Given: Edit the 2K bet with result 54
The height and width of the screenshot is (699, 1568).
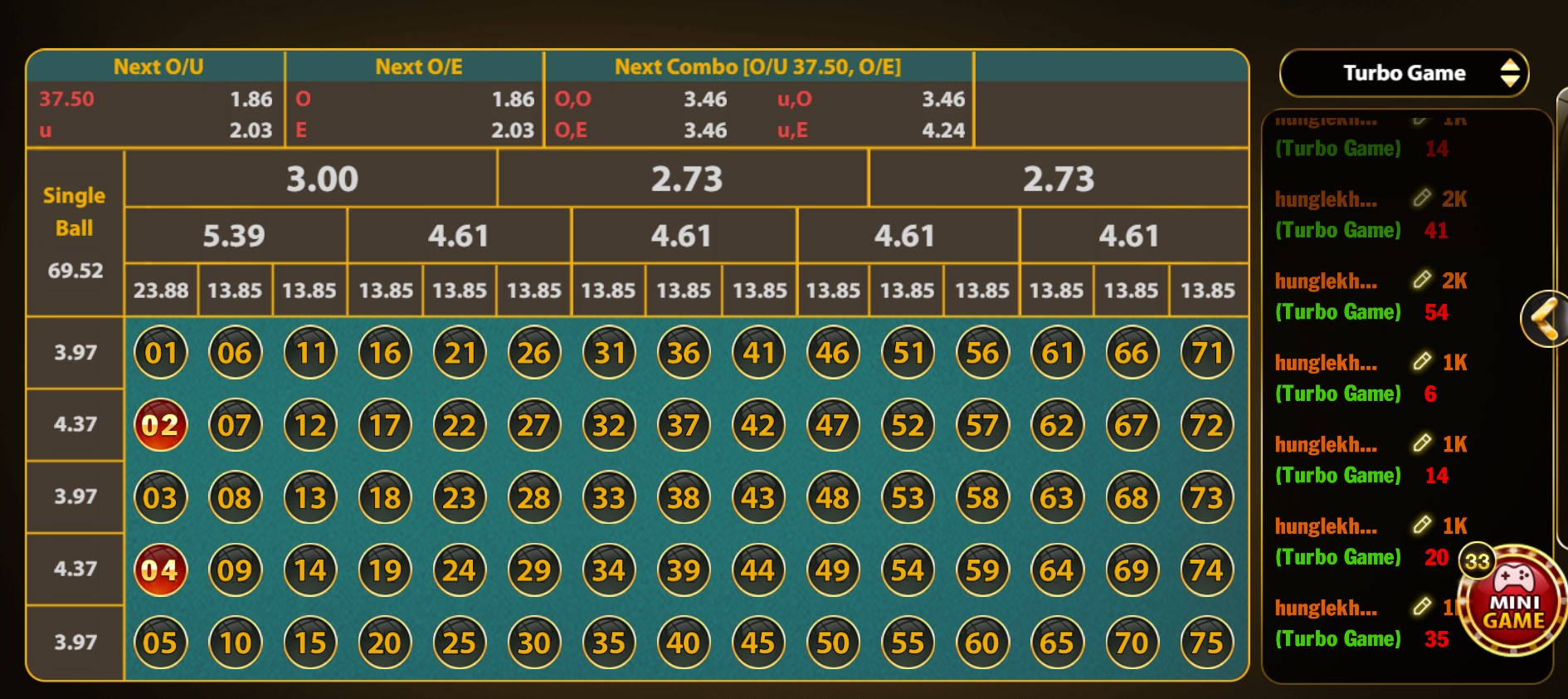Looking at the screenshot, I should pos(1422,280).
